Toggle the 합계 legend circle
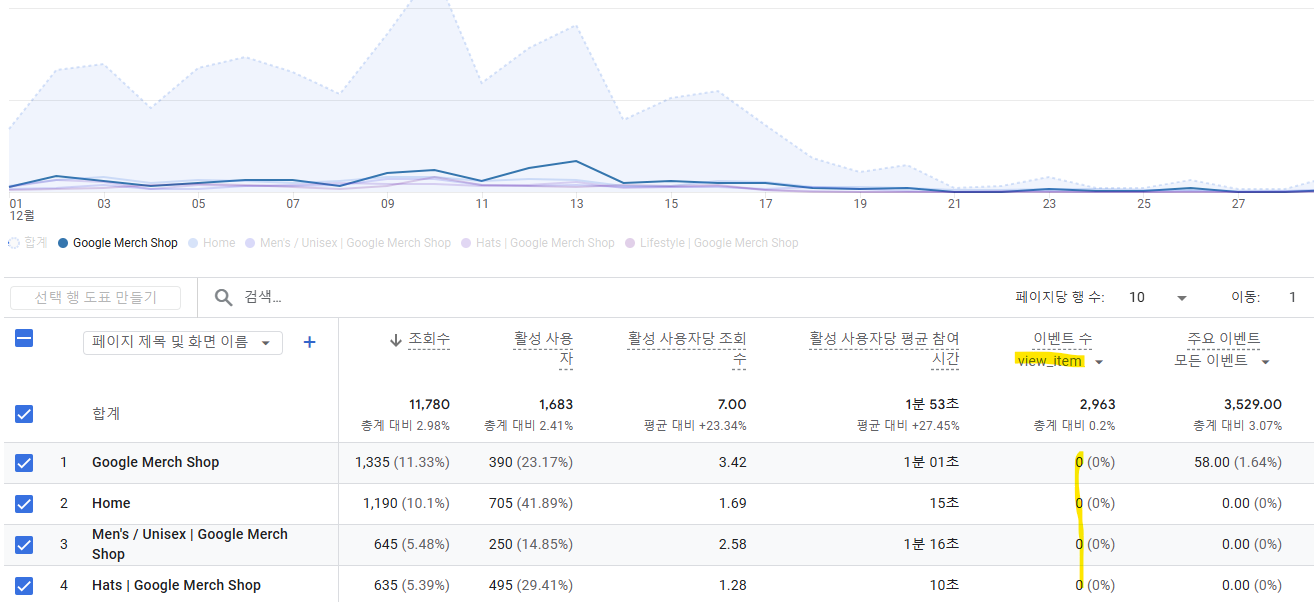Screen dimensions: 1314x602 (13, 243)
